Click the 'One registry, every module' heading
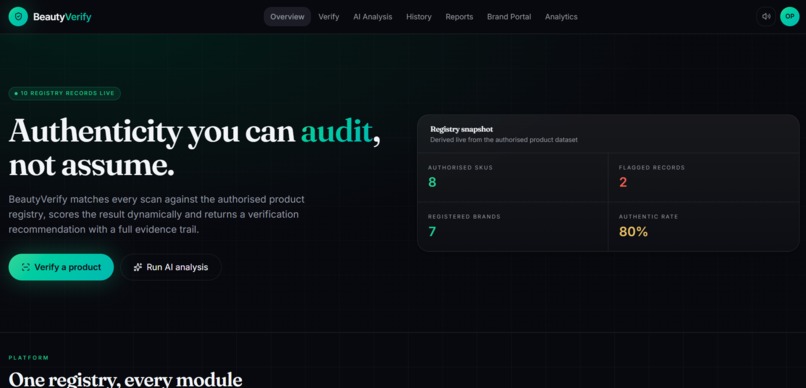 [x=125, y=380]
